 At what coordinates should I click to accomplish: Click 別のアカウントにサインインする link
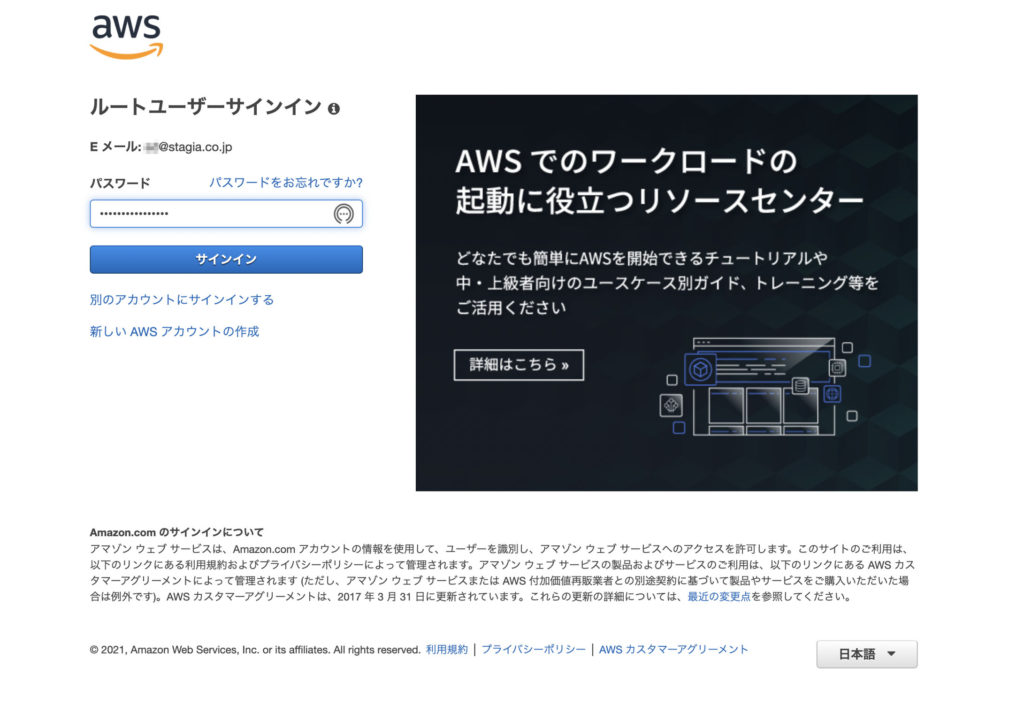[x=182, y=300]
